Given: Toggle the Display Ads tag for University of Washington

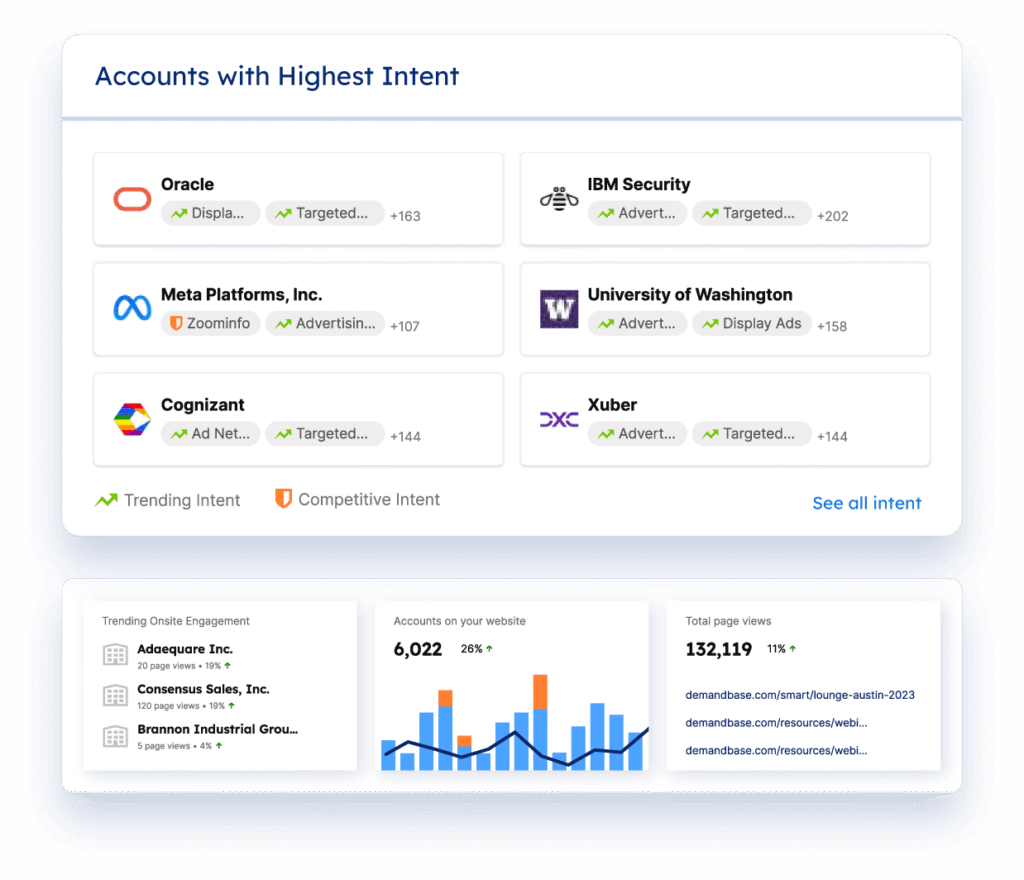Looking at the screenshot, I should coord(751,323).
